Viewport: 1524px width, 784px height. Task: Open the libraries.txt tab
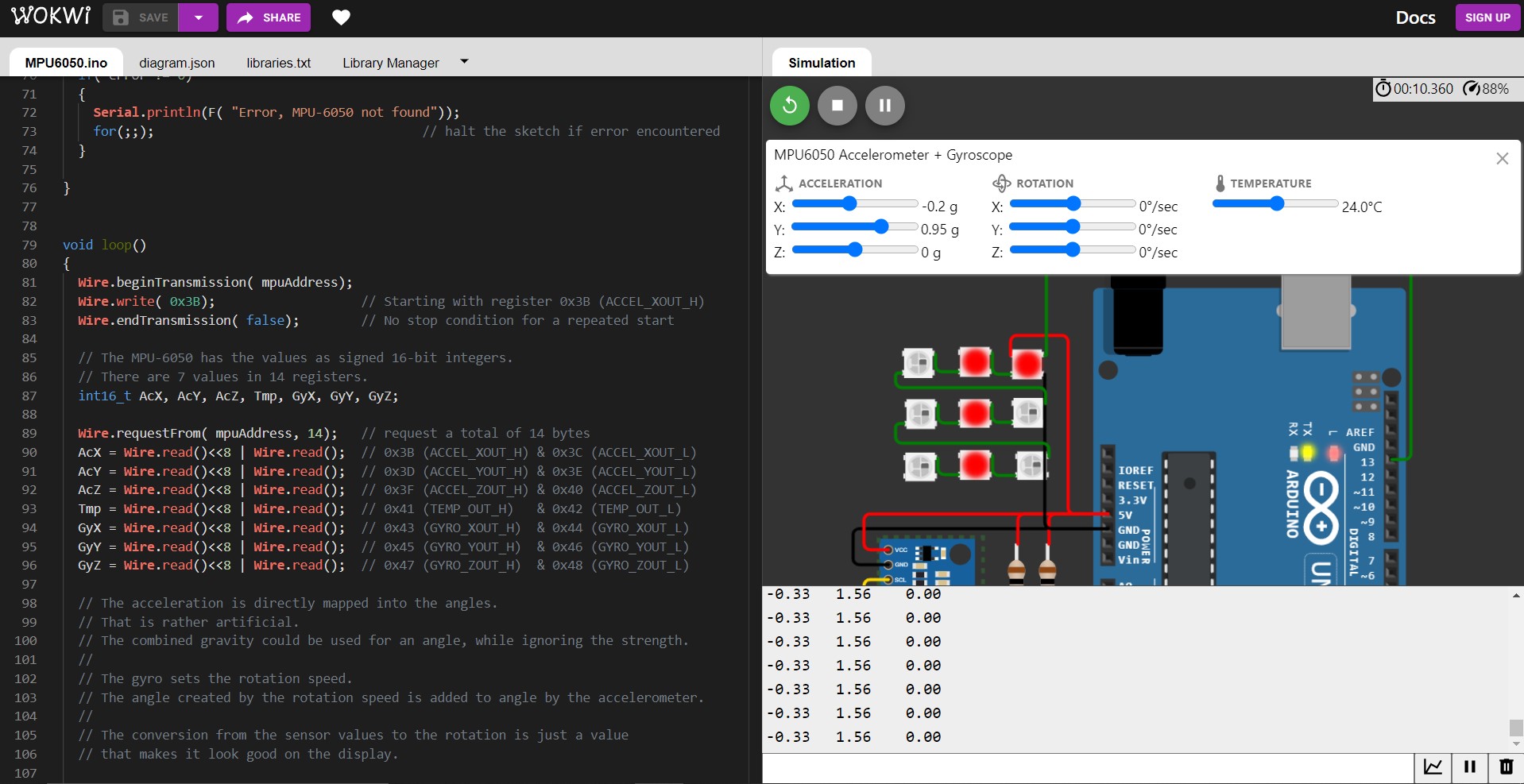pos(278,63)
